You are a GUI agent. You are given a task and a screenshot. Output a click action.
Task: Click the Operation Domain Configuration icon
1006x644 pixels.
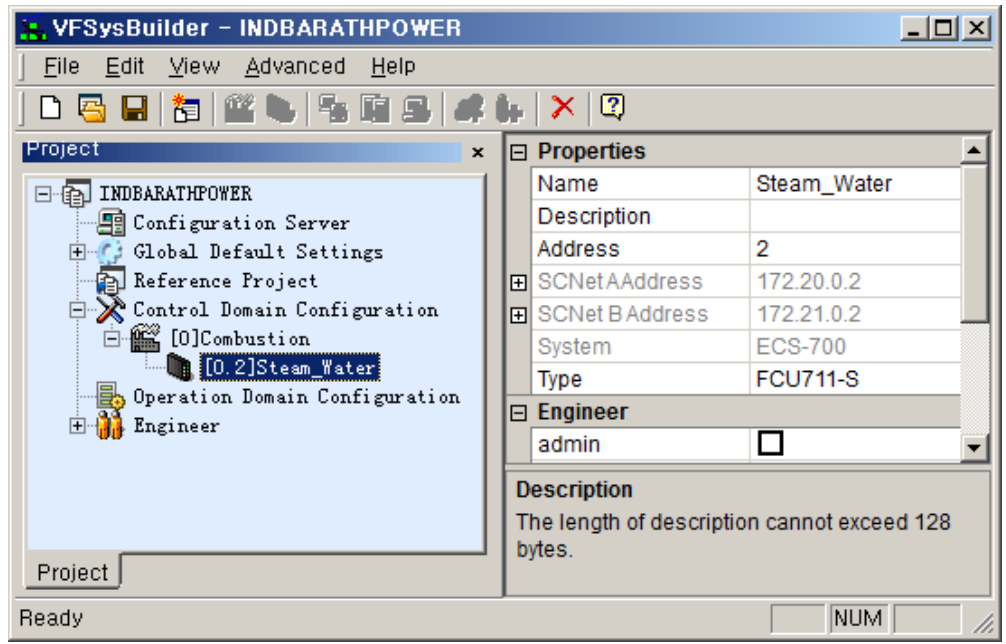[x=110, y=396]
